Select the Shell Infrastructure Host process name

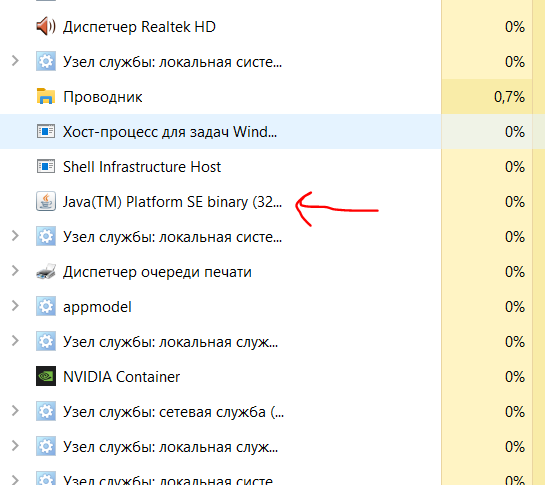coord(142,167)
